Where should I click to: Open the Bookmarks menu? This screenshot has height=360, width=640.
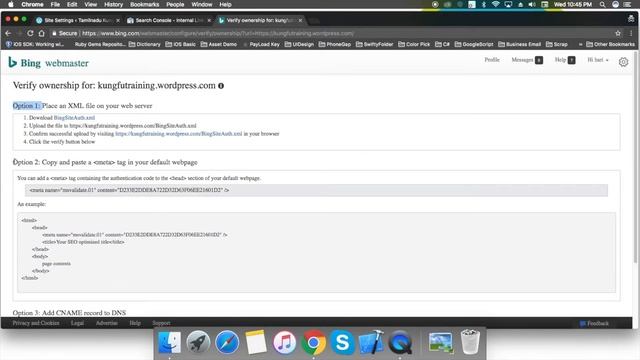point(144,4)
